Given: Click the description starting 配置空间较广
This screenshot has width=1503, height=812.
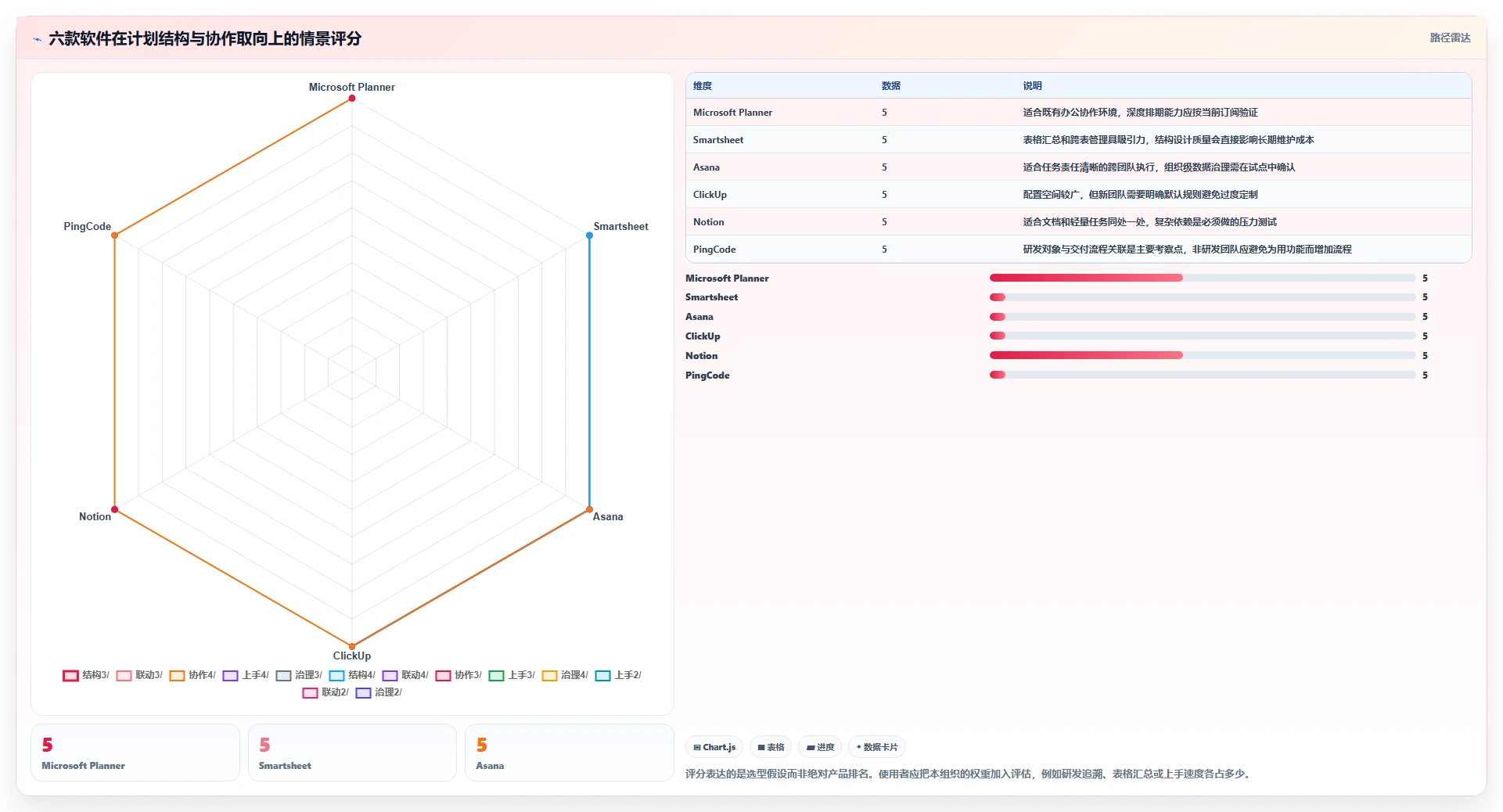Looking at the screenshot, I should 1141,195.
